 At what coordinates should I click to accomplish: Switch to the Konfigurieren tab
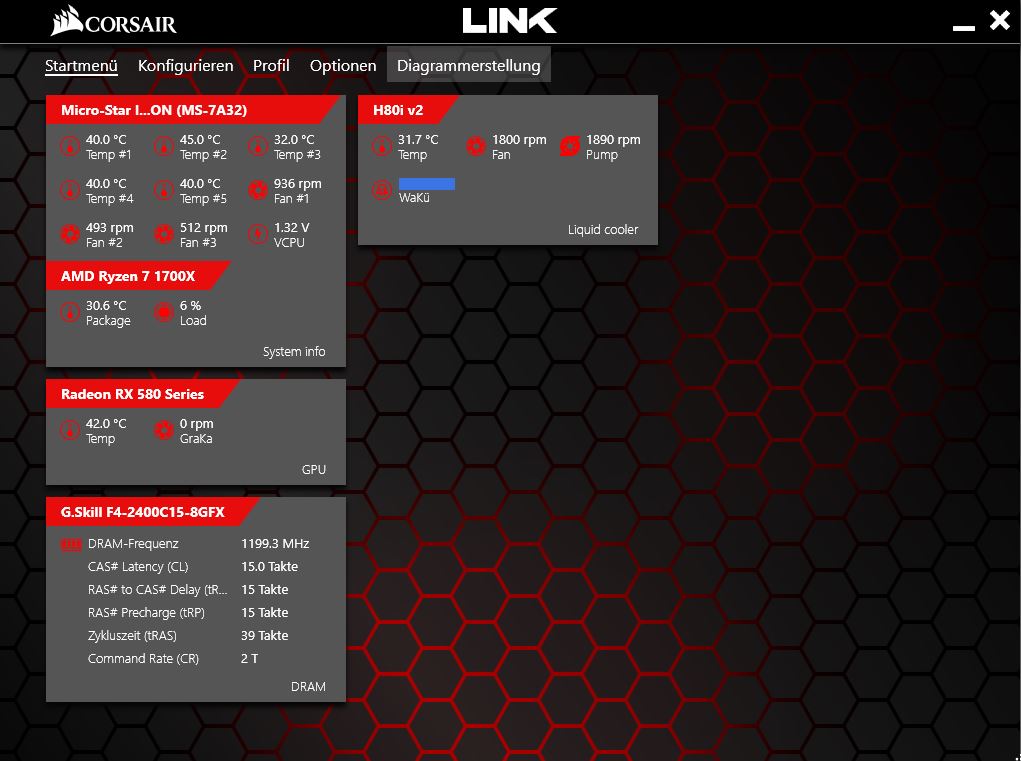pos(186,66)
